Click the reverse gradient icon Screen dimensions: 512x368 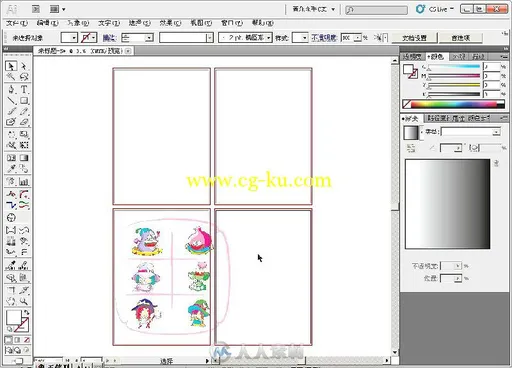[411, 148]
